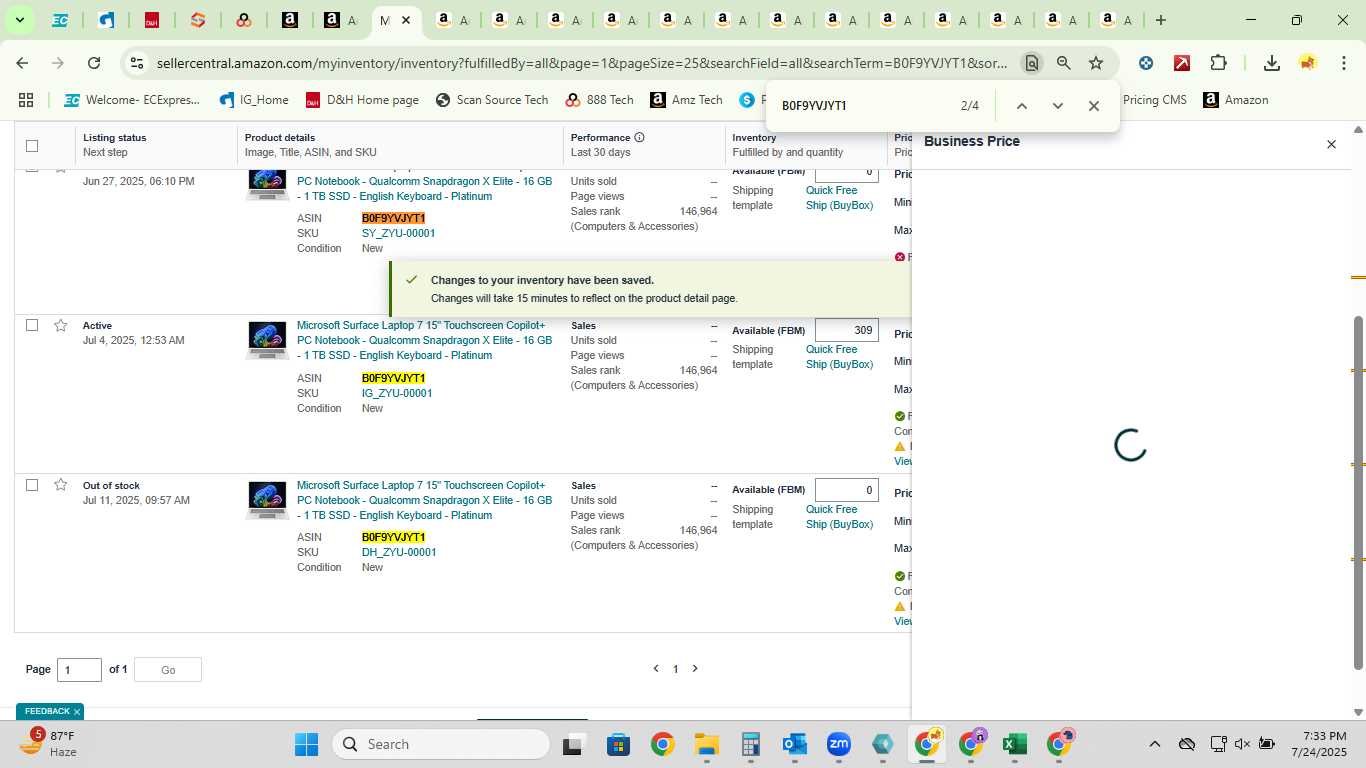This screenshot has height=768, width=1366.
Task: Favorite the IG_ZYU-00001 listing star
Action: [61, 325]
